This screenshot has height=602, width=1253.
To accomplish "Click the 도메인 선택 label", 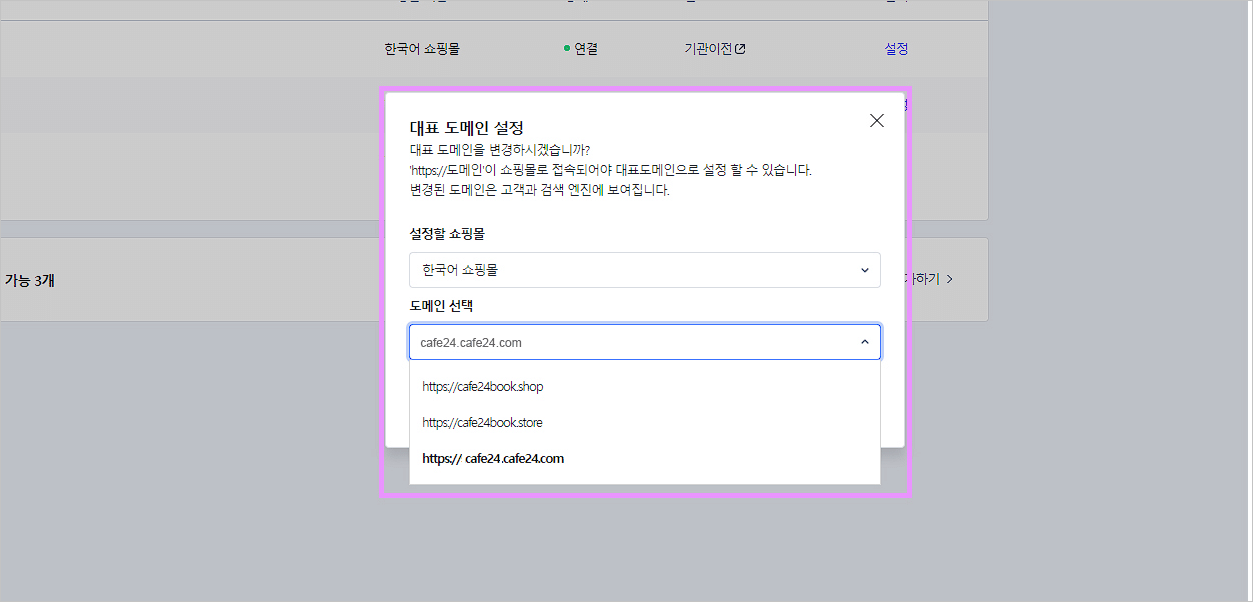I will (x=442, y=305).
